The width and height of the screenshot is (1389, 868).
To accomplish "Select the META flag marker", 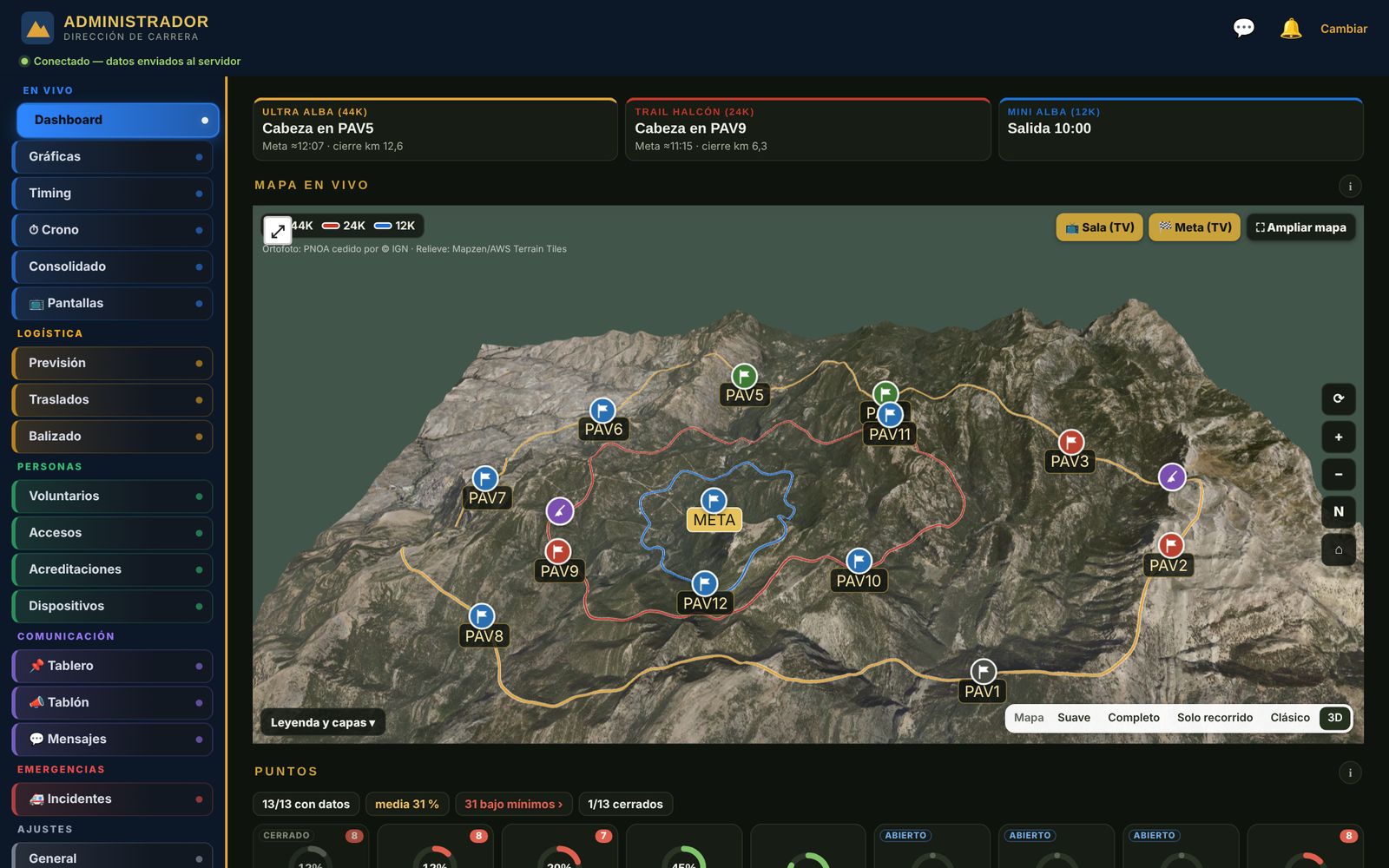I will (x=714, y=500).
